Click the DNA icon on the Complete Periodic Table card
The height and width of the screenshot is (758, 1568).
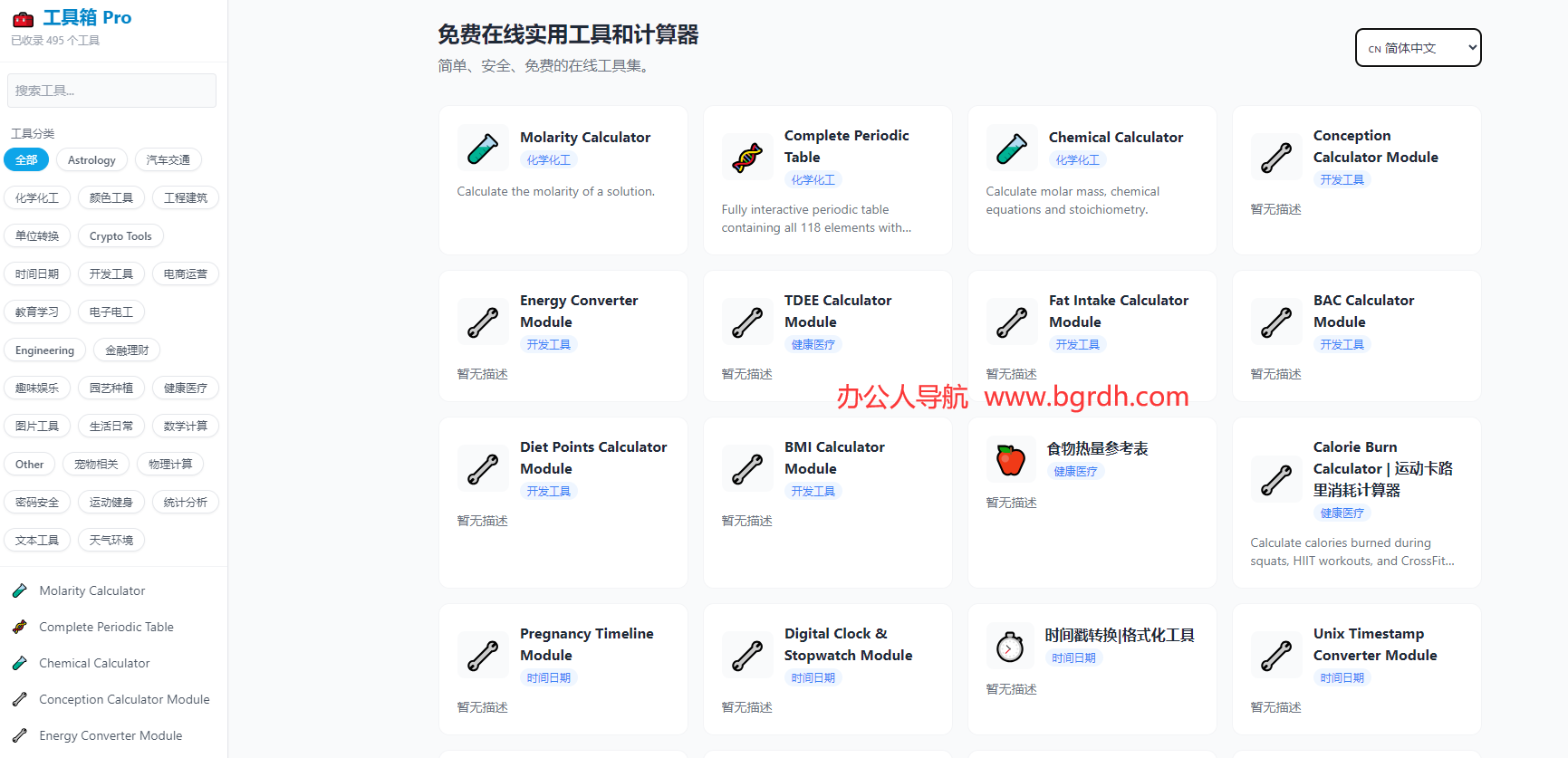(747, 157)
